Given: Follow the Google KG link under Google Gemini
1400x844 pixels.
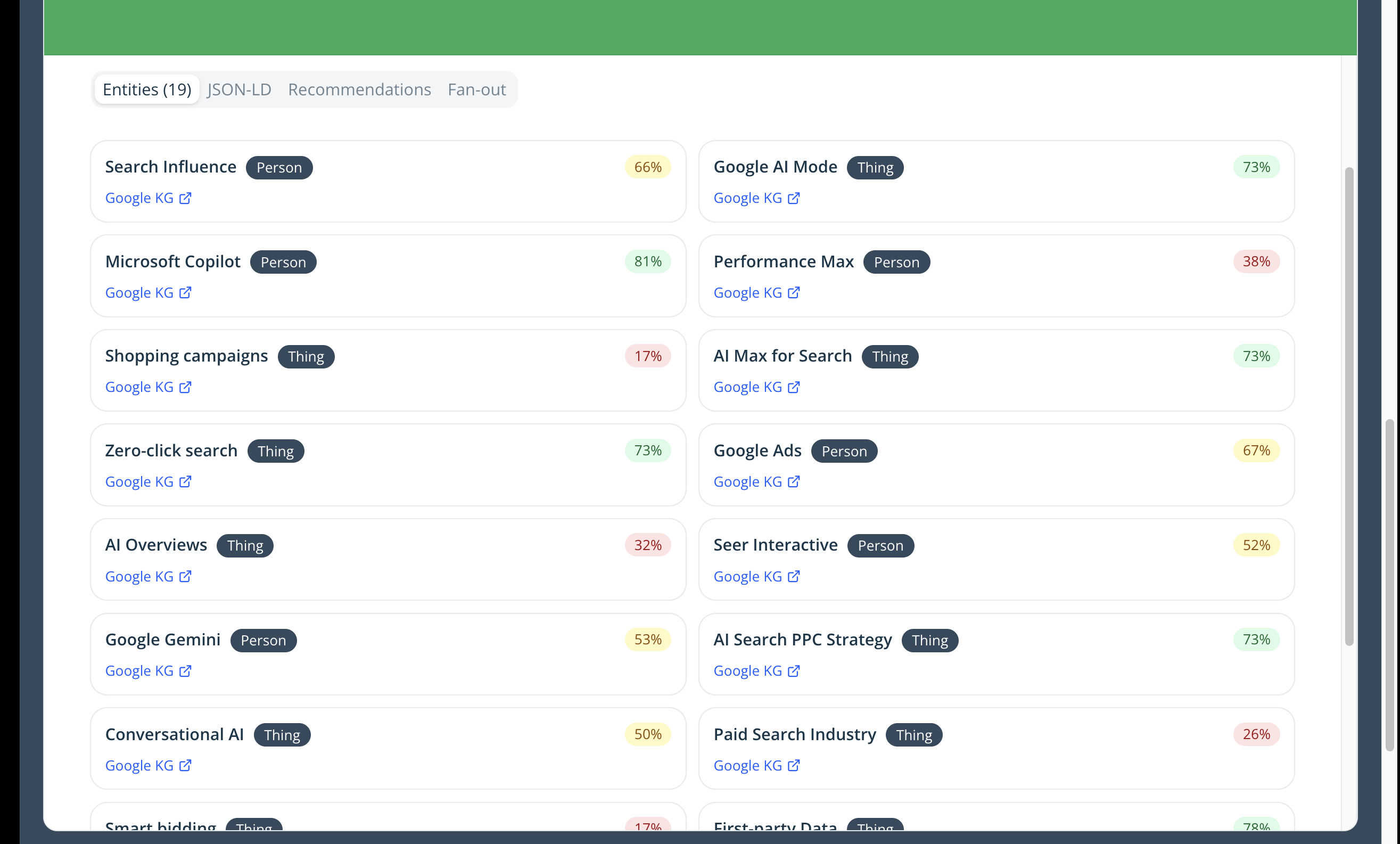Looking at the screenshot, I should pyautogui.click(x=149, y=670).
